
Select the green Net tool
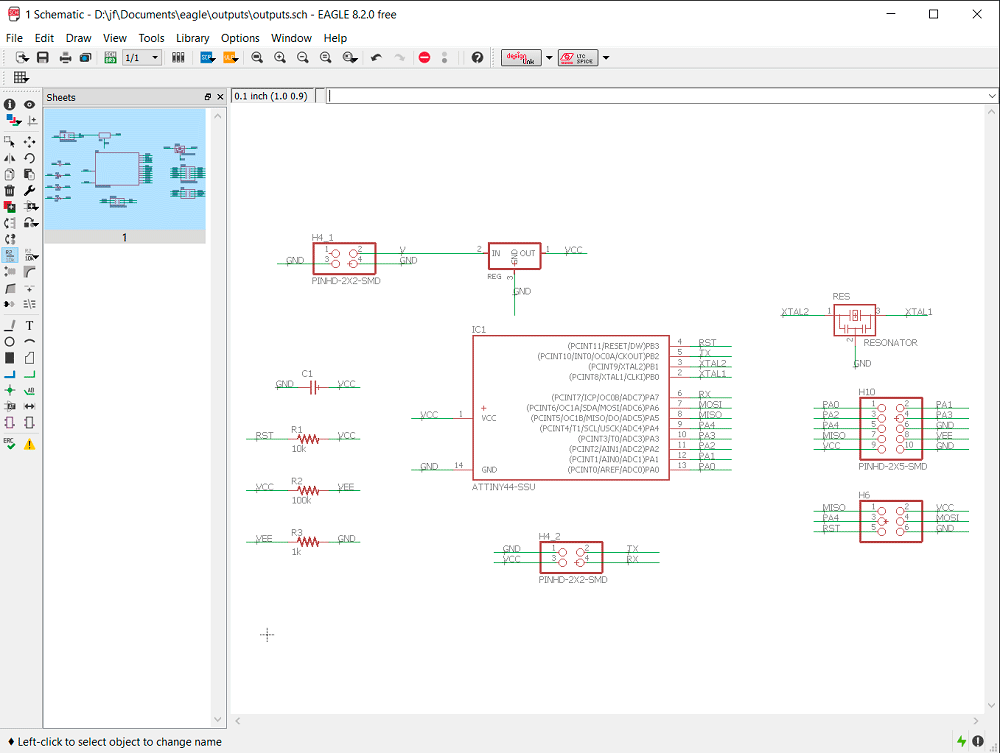tap(29, 374)
